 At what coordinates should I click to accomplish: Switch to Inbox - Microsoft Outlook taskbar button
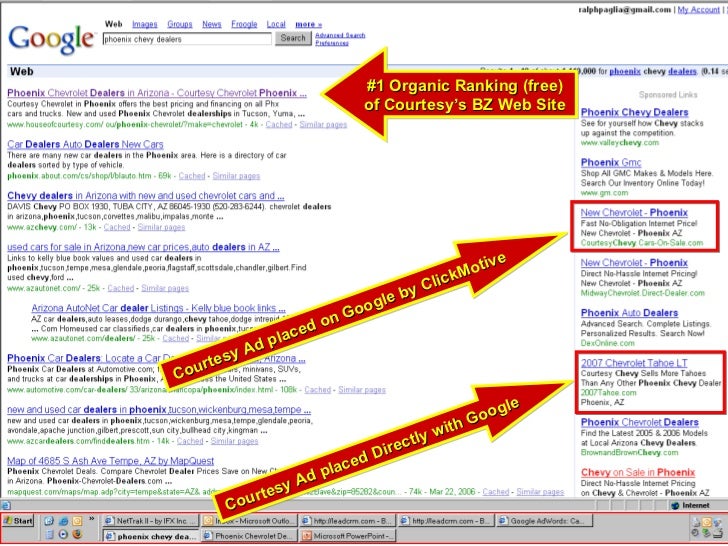(x=250, y=520)
